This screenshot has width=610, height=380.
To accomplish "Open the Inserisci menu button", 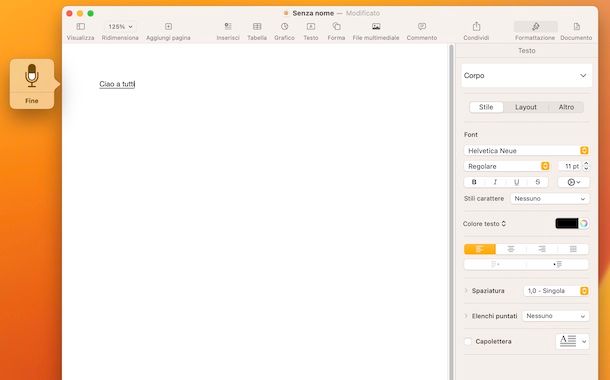I will [228, 31].
